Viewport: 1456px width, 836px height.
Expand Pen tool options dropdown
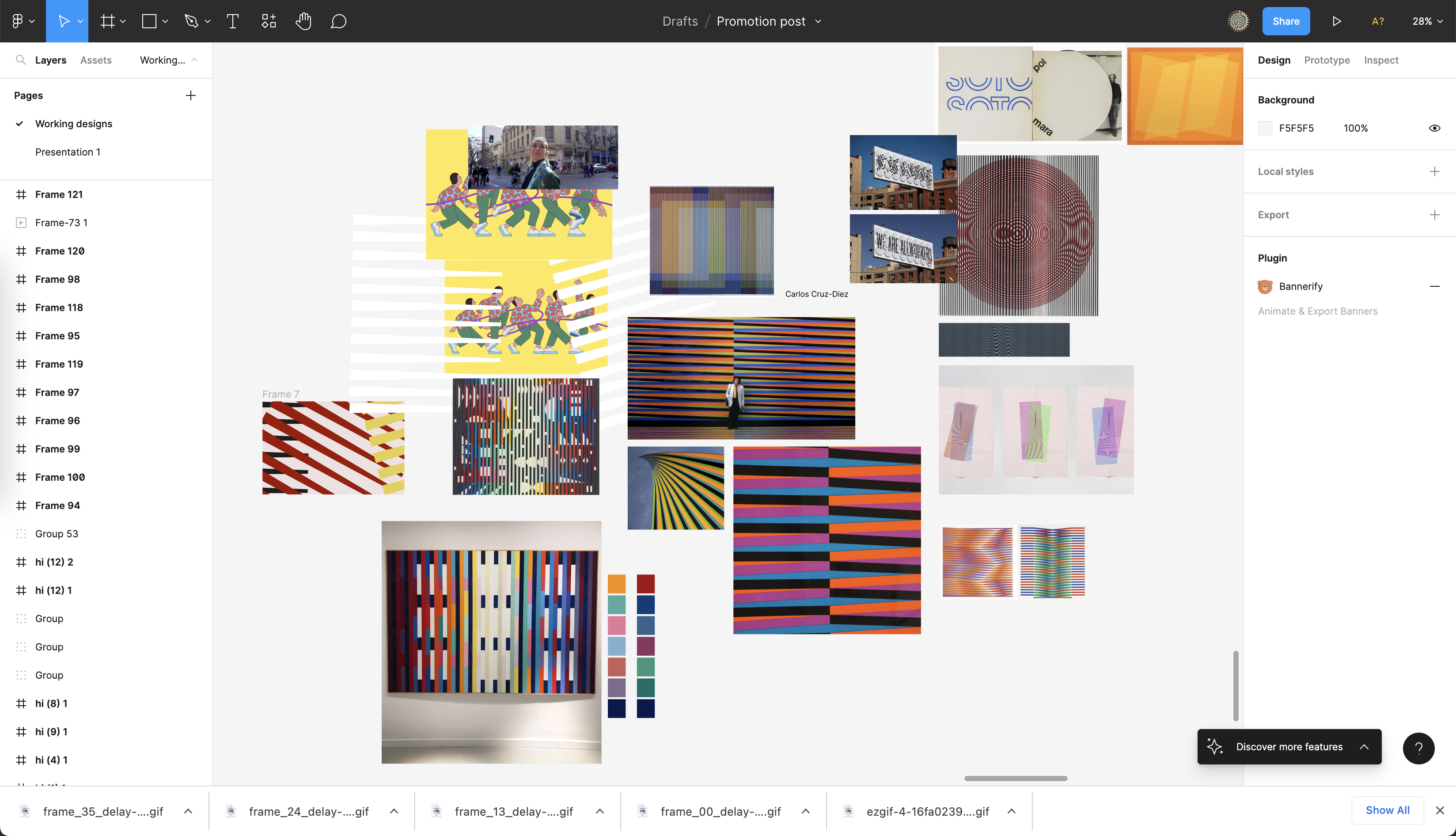point(208,21)
